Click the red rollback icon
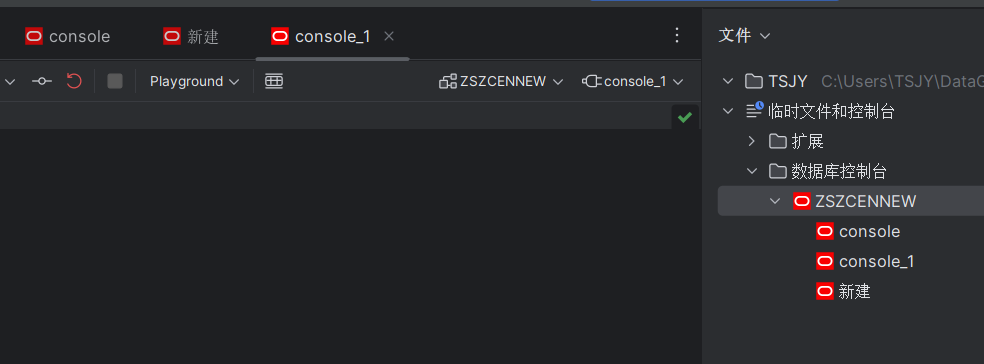 [74, 81]
